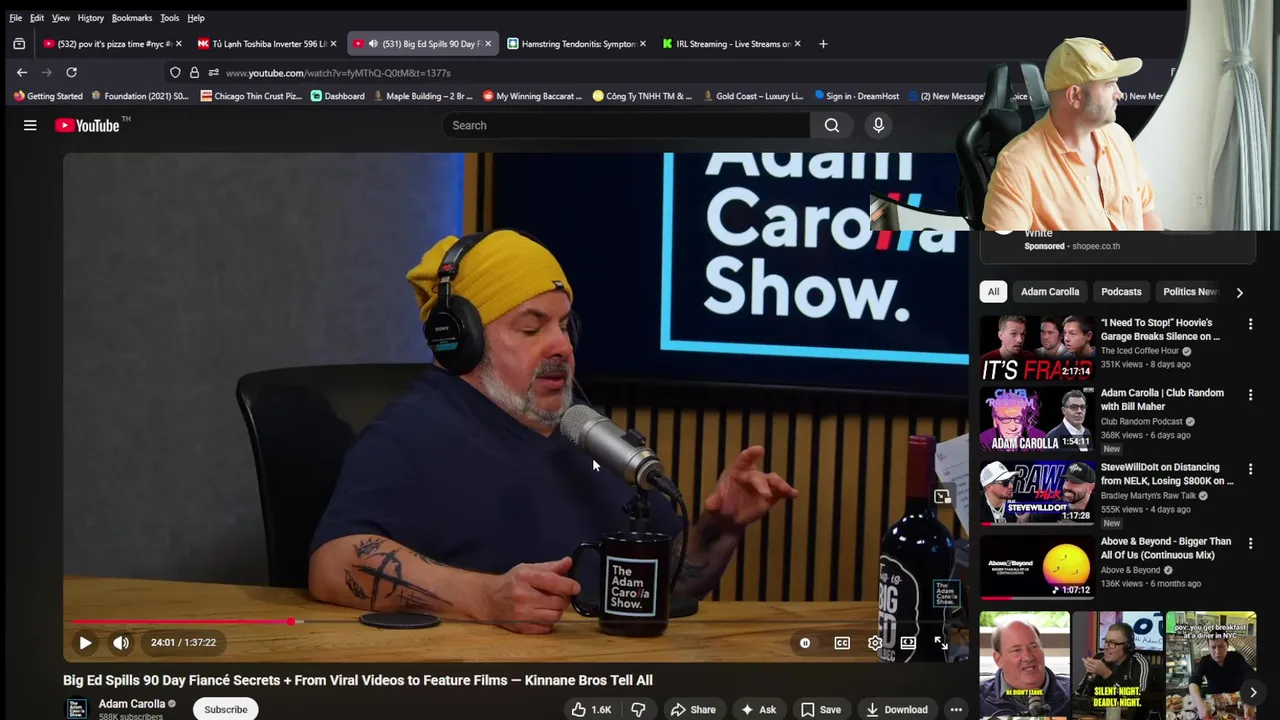This screenshot has height=720, width=1280.
Task: Click the 24:01 / 1:37:22 time display
Action: point(183,643)
